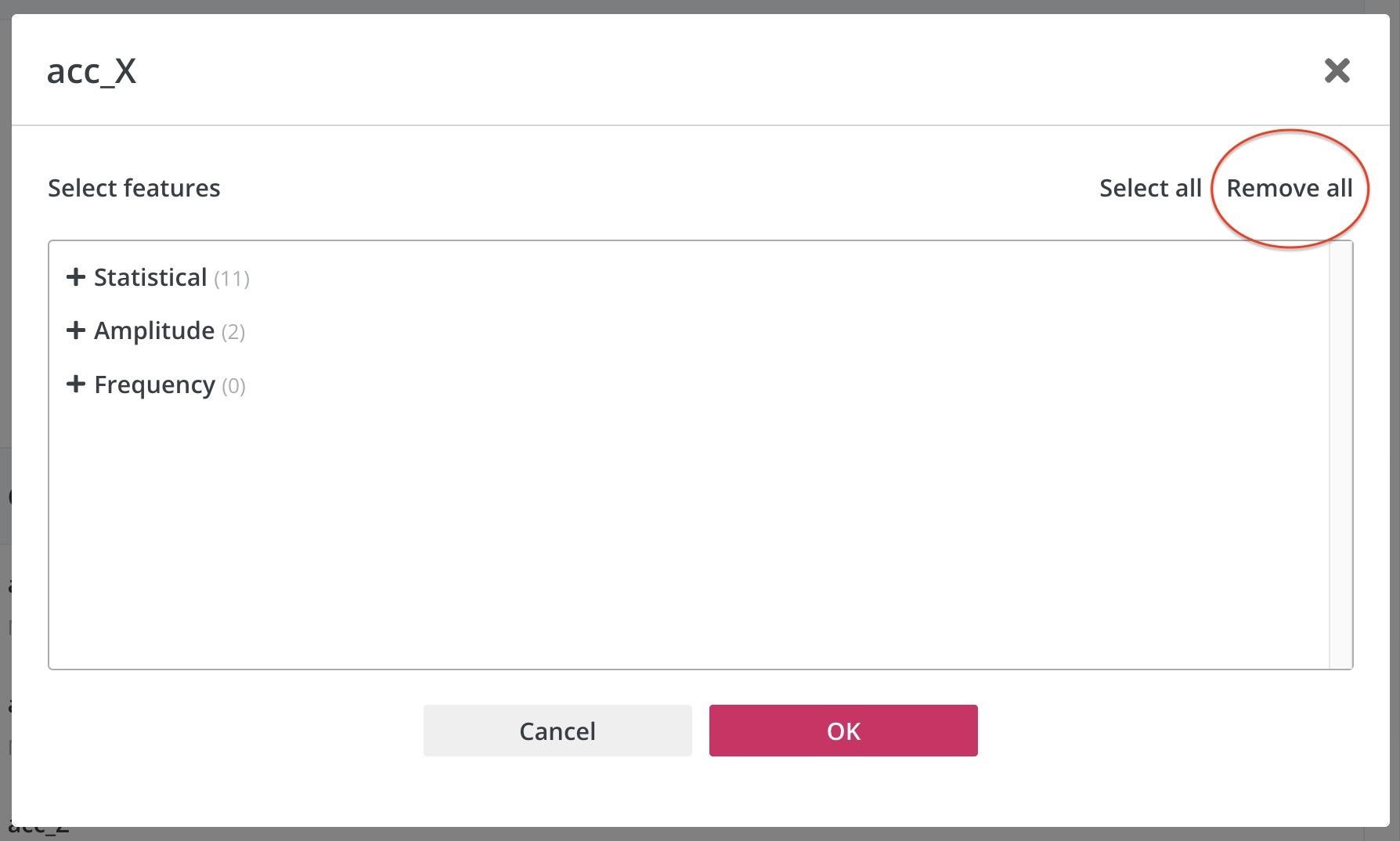Screen dimensions: 1400x841
Task: Click the Select all link
Action: 1149,188
